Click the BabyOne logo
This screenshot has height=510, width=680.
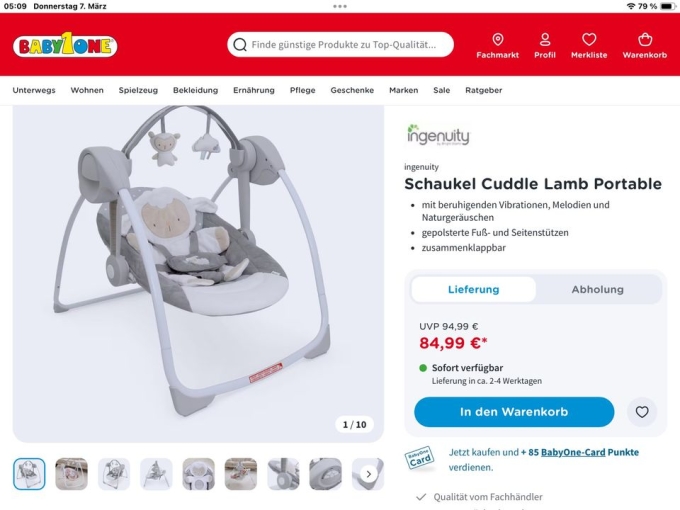pyautogui.click(x=65, y=45)
